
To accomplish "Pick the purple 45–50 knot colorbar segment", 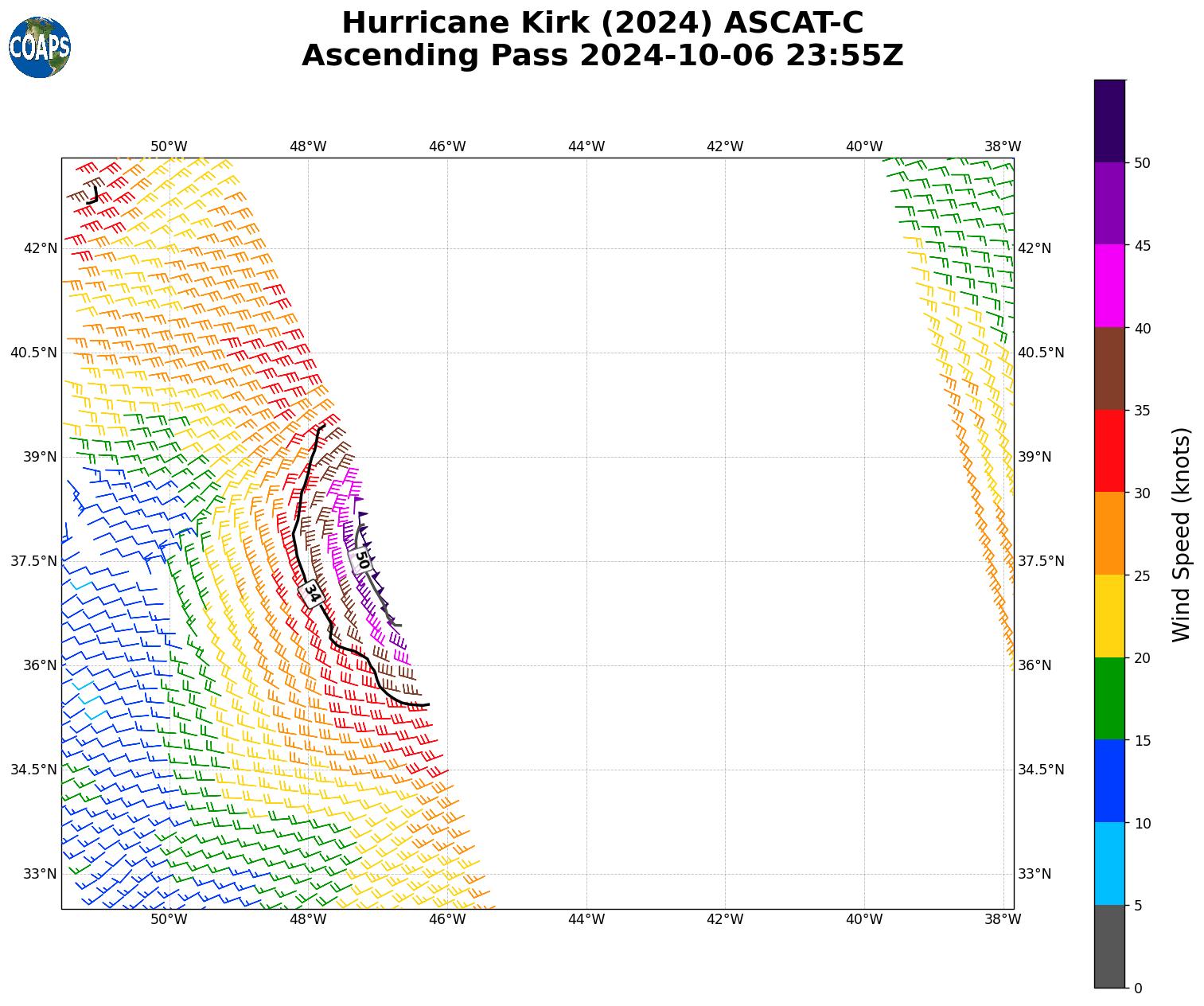I will click(x=1109, y=204).
